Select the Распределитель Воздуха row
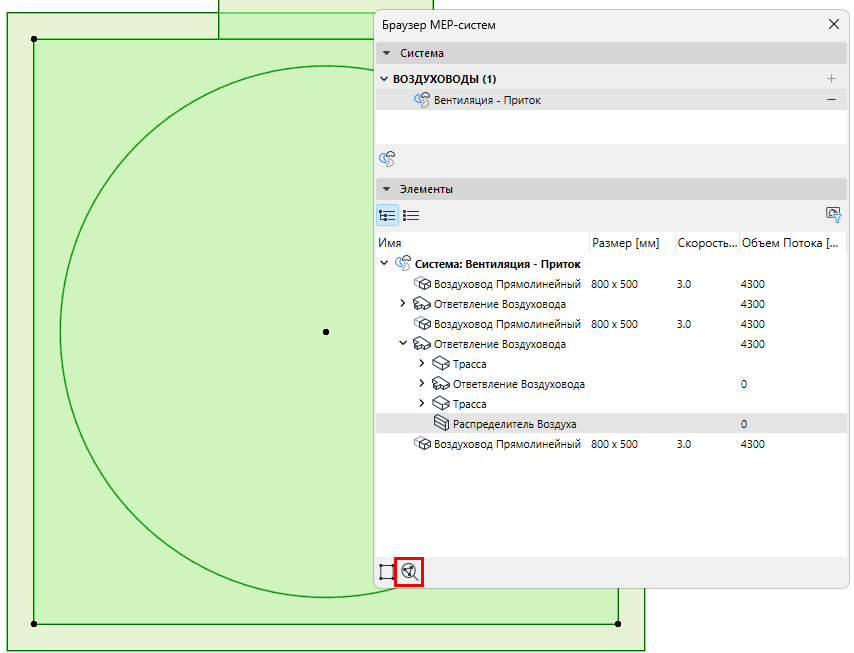 click(611, 424)
